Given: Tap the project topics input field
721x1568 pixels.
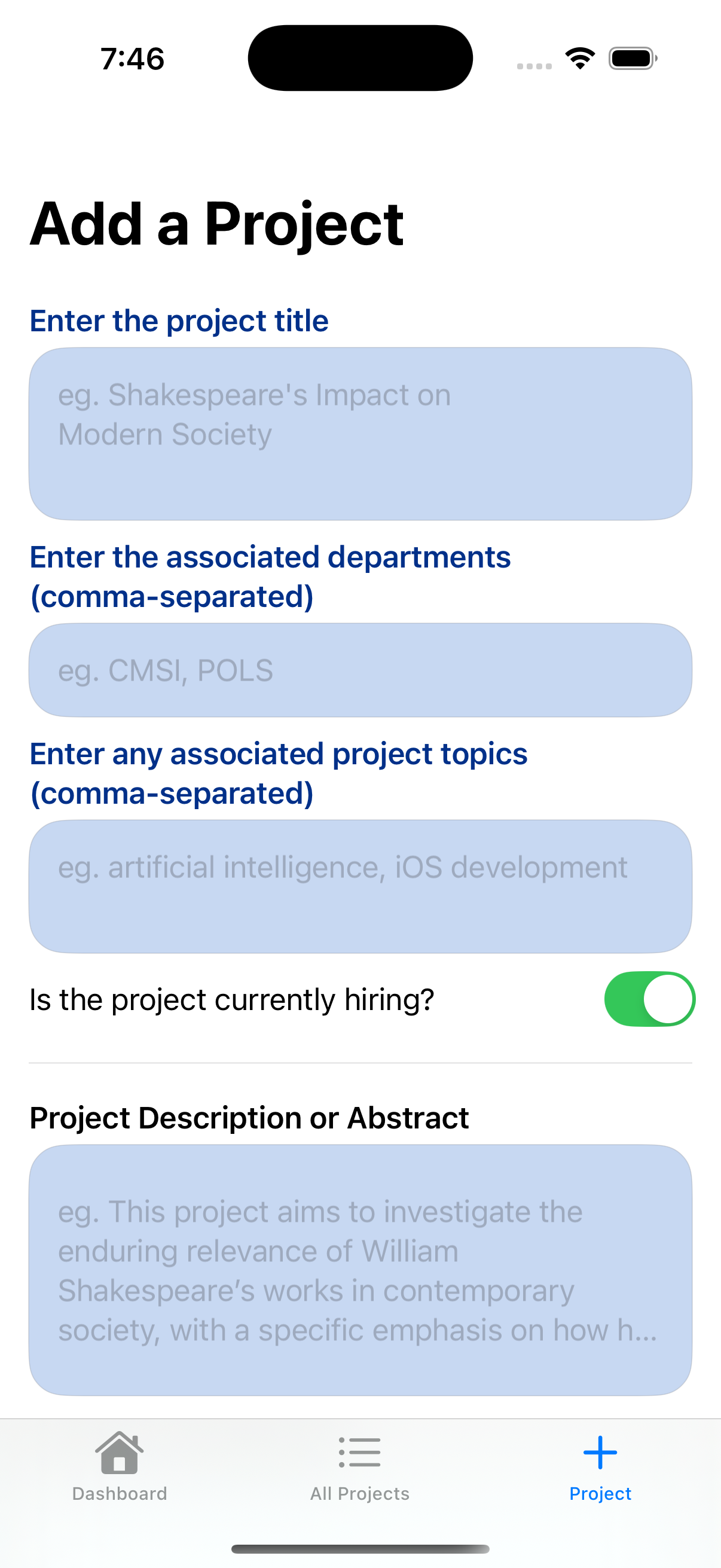Looking at the screenshot, I should pos(360,886).
